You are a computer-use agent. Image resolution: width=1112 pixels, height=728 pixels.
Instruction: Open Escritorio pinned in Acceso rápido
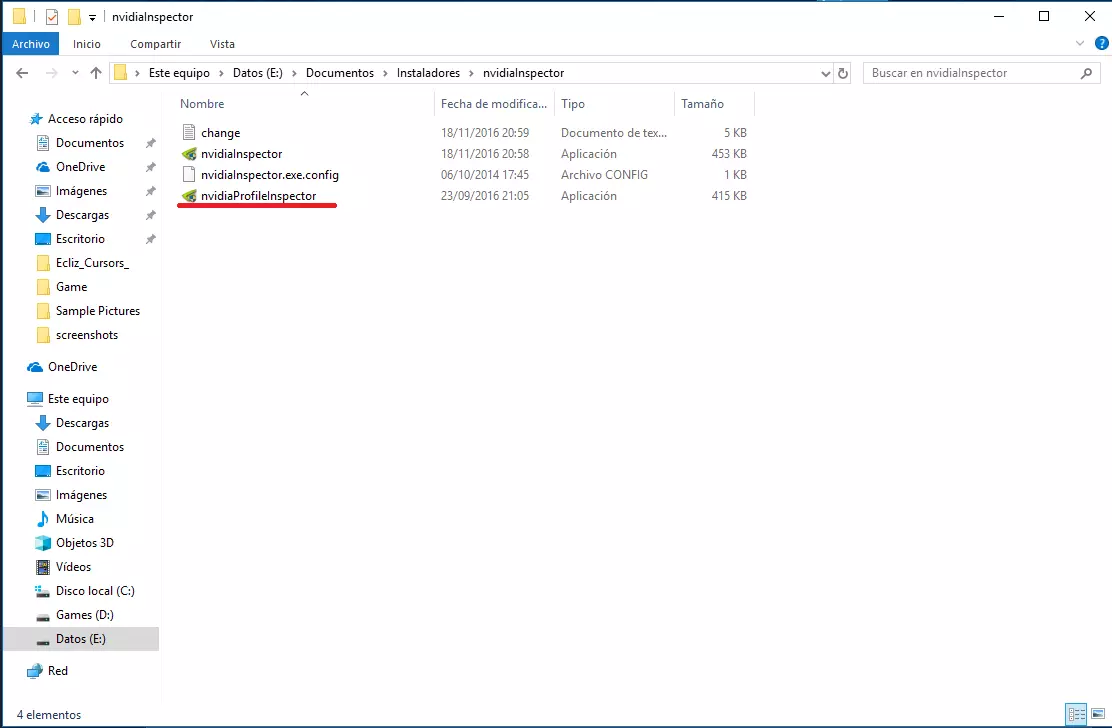80,239
